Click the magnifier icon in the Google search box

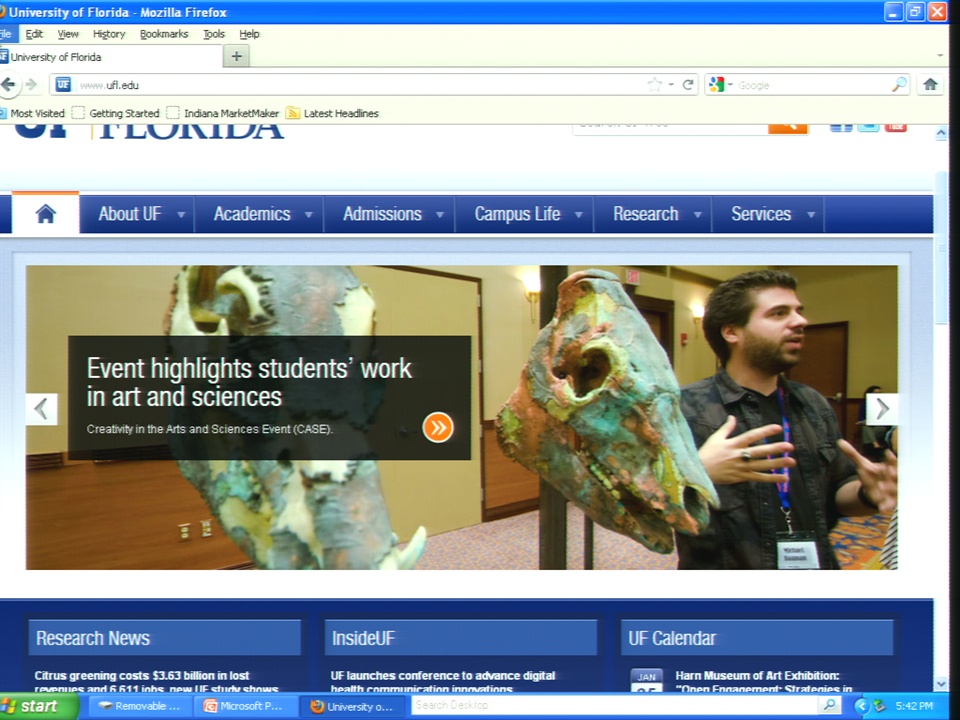coord(899,84)
